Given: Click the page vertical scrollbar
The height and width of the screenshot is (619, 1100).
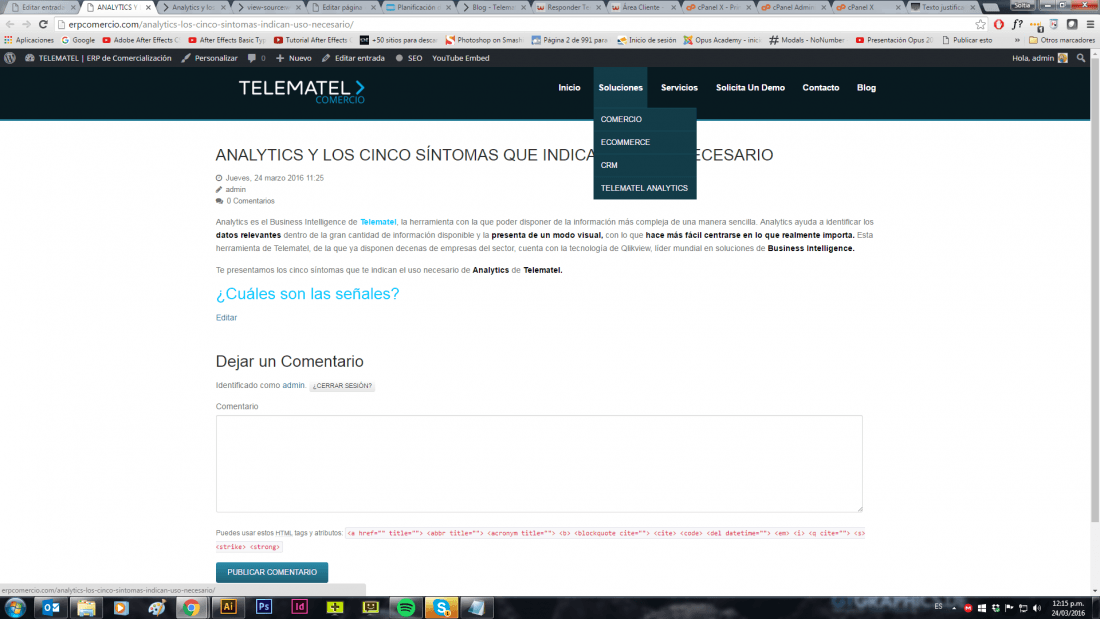Looking at the screenshot, I should (x=1095, y=288).
